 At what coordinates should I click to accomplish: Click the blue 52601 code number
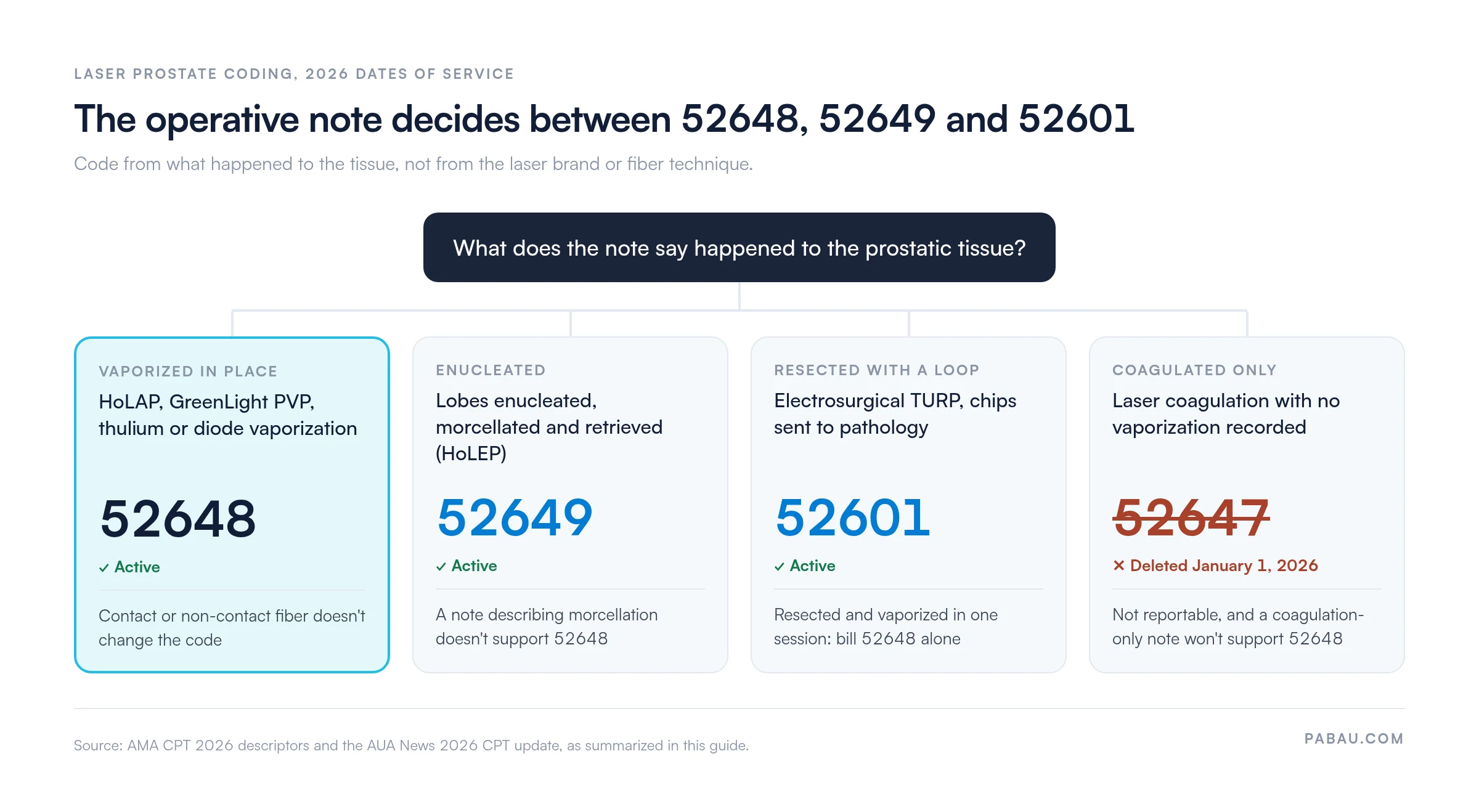tap(852, 518)
